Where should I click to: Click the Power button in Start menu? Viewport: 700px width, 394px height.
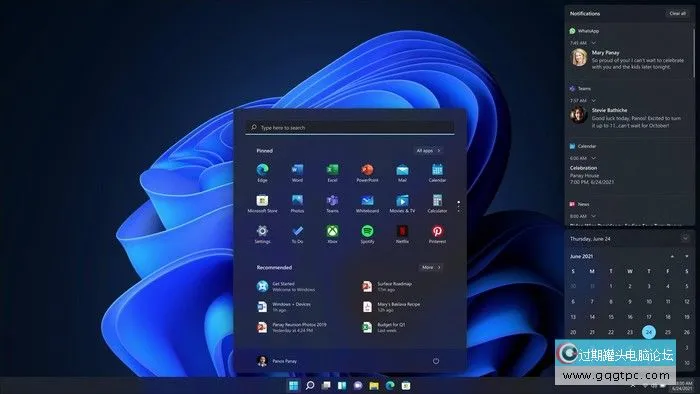(436, 361)
